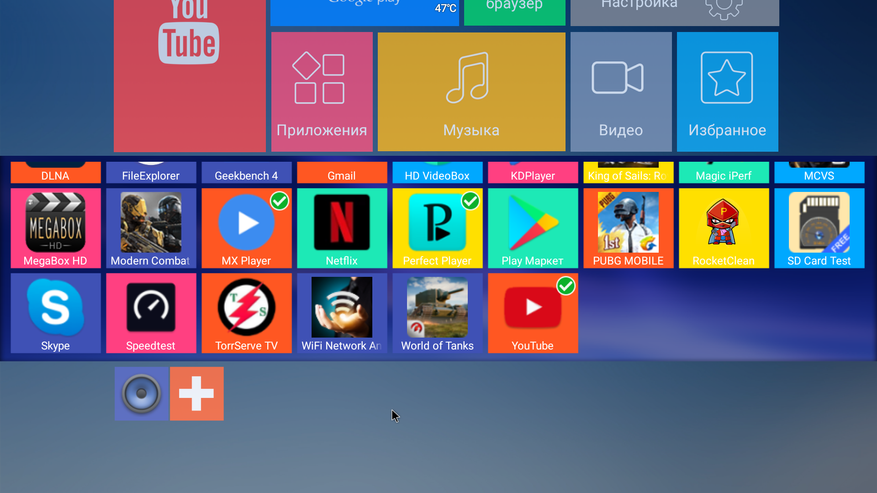The height and width of the screenshot is (493, 877).
Task: Open the DLNA app
Action: [x=55, y=172]
